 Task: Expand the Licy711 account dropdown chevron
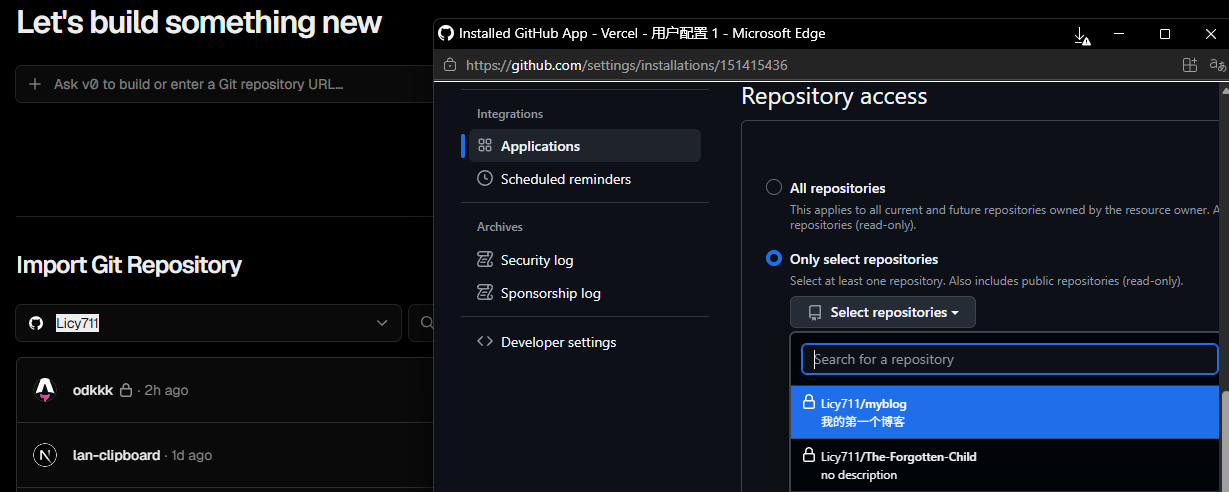(382, 323)
